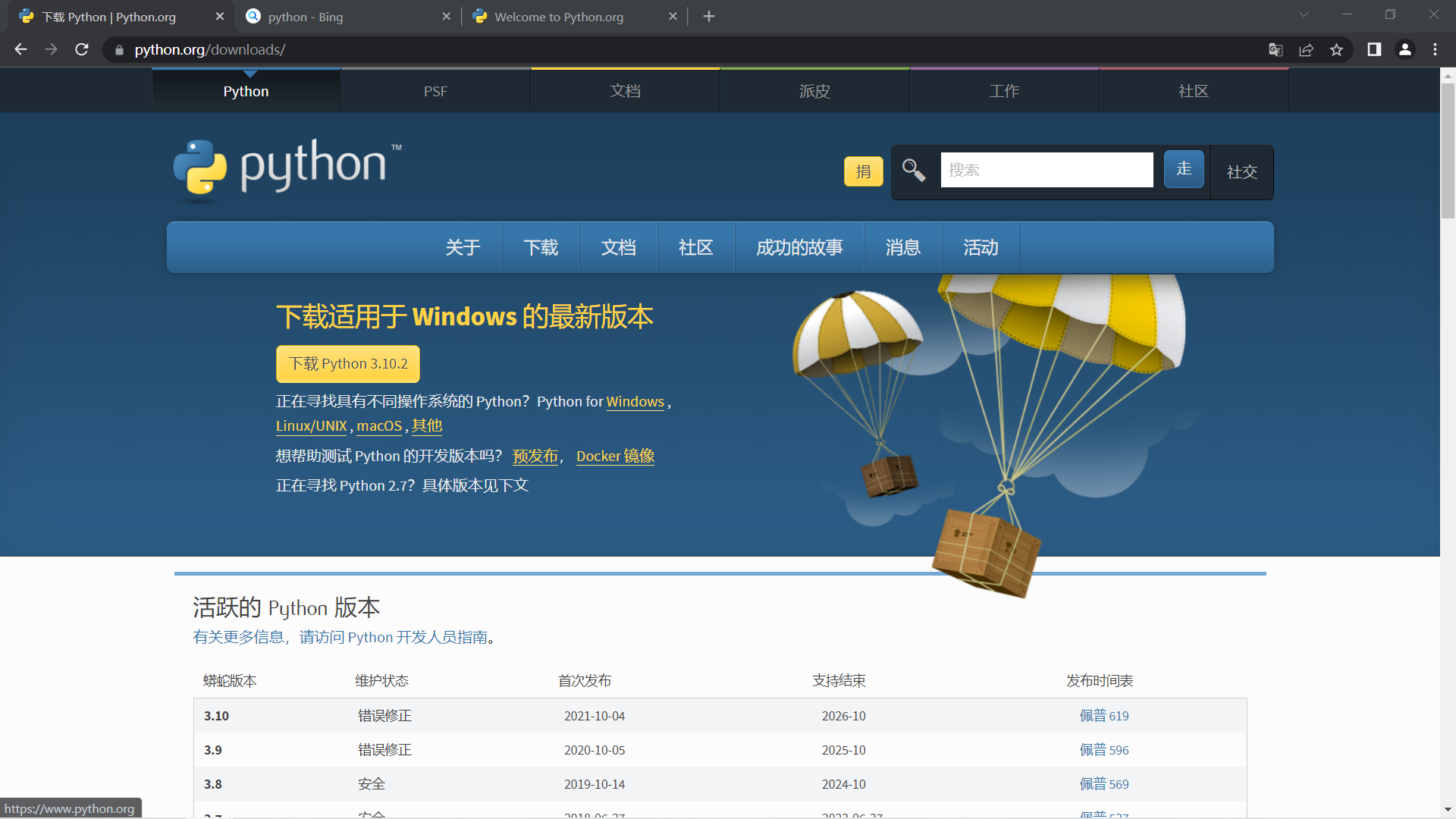Open the PSF top navigation tab
Image resolution: width=1456 pixels, height=819 pixels.
pos(435,91)
